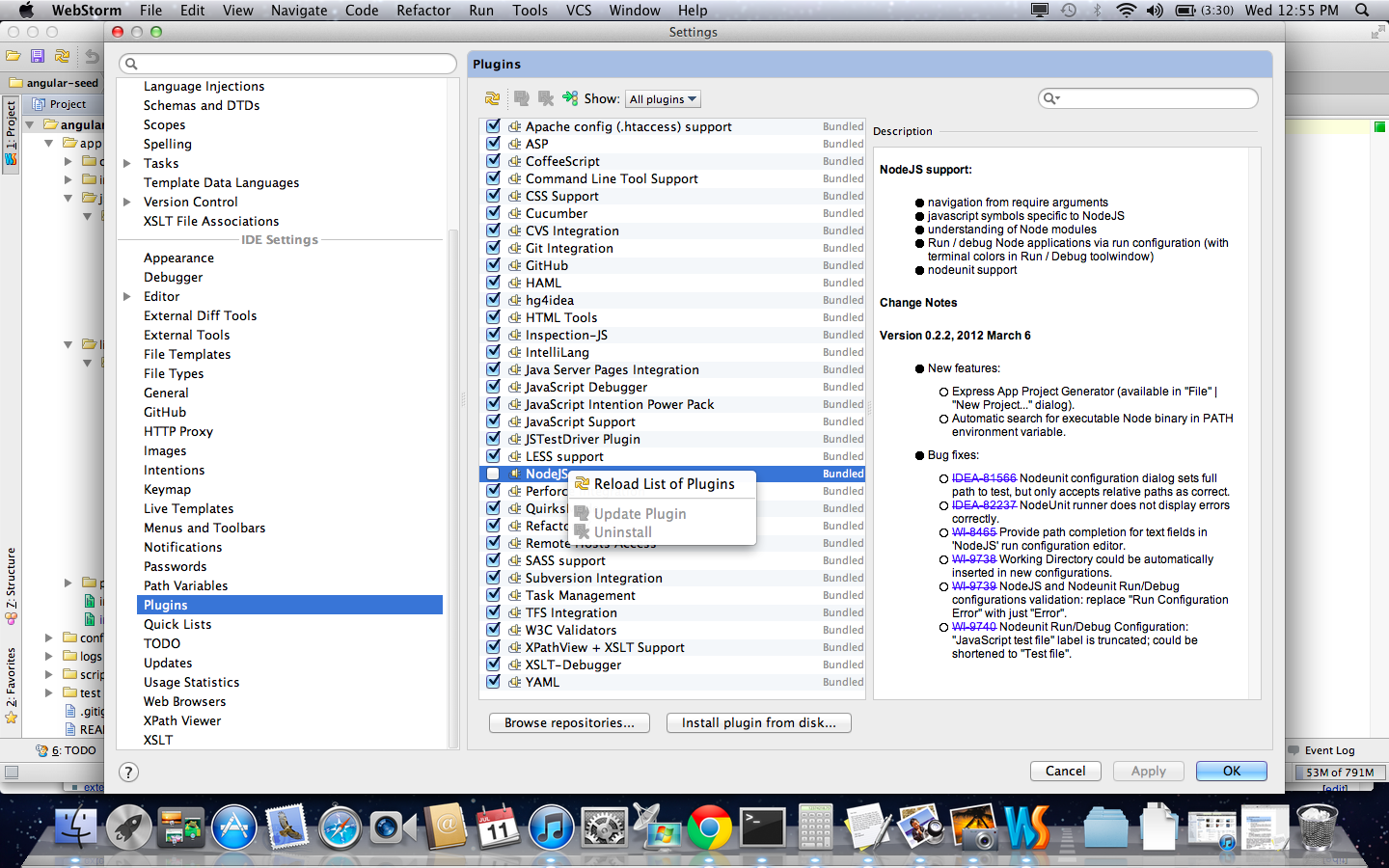Image resolution: width=1389 pixels, height=868 pixels.
Task: Open the Navigate menu in the menu bar
Action: point(299,11)
